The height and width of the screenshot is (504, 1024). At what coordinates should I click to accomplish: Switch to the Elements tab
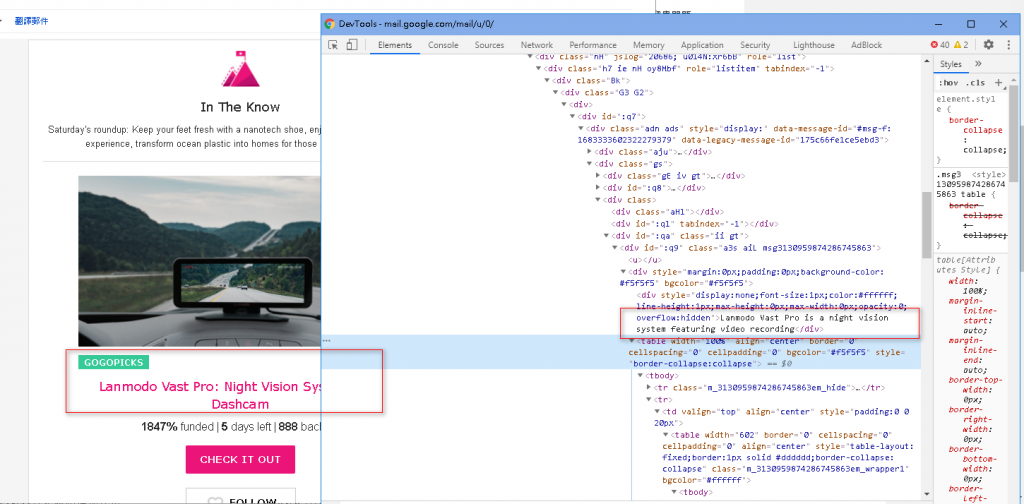click(394, 45)
